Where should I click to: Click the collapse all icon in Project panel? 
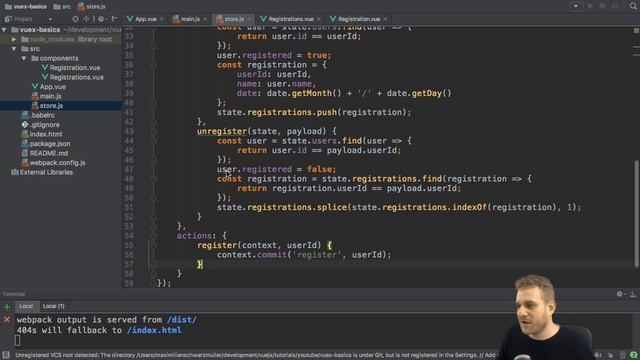(x=86, y=19)
